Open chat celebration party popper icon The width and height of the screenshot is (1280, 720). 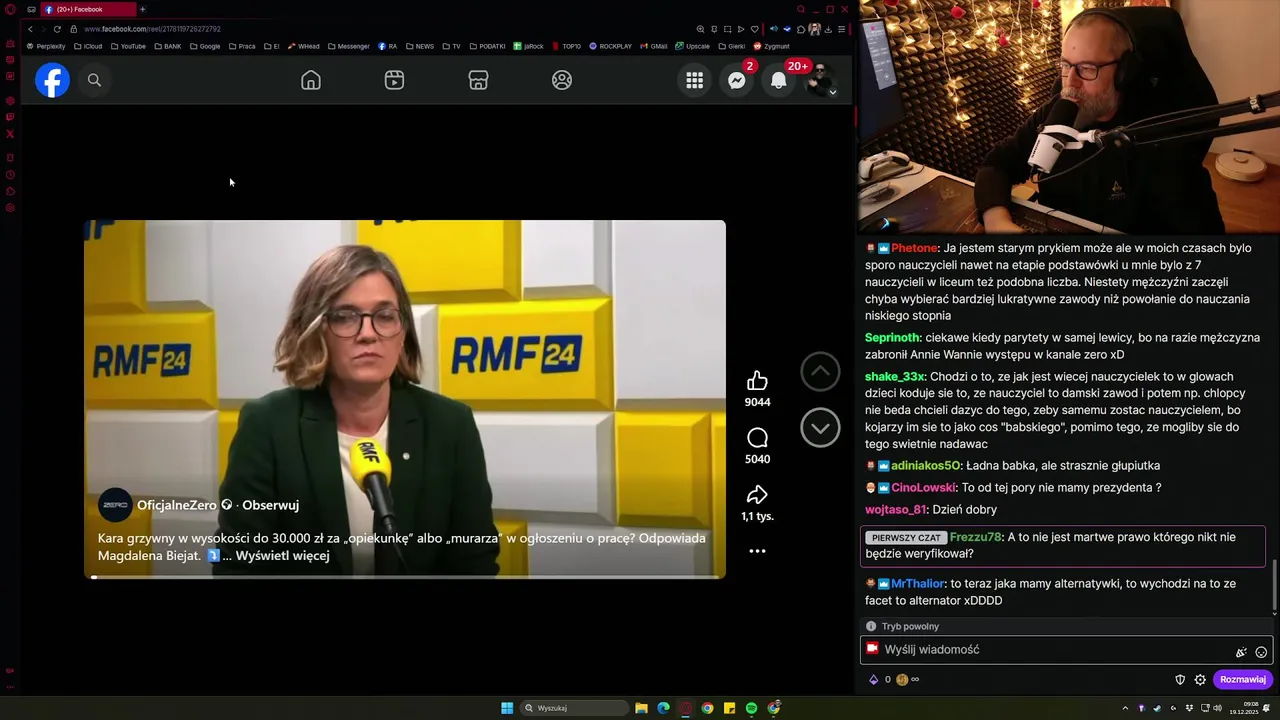pos(1241,651)
